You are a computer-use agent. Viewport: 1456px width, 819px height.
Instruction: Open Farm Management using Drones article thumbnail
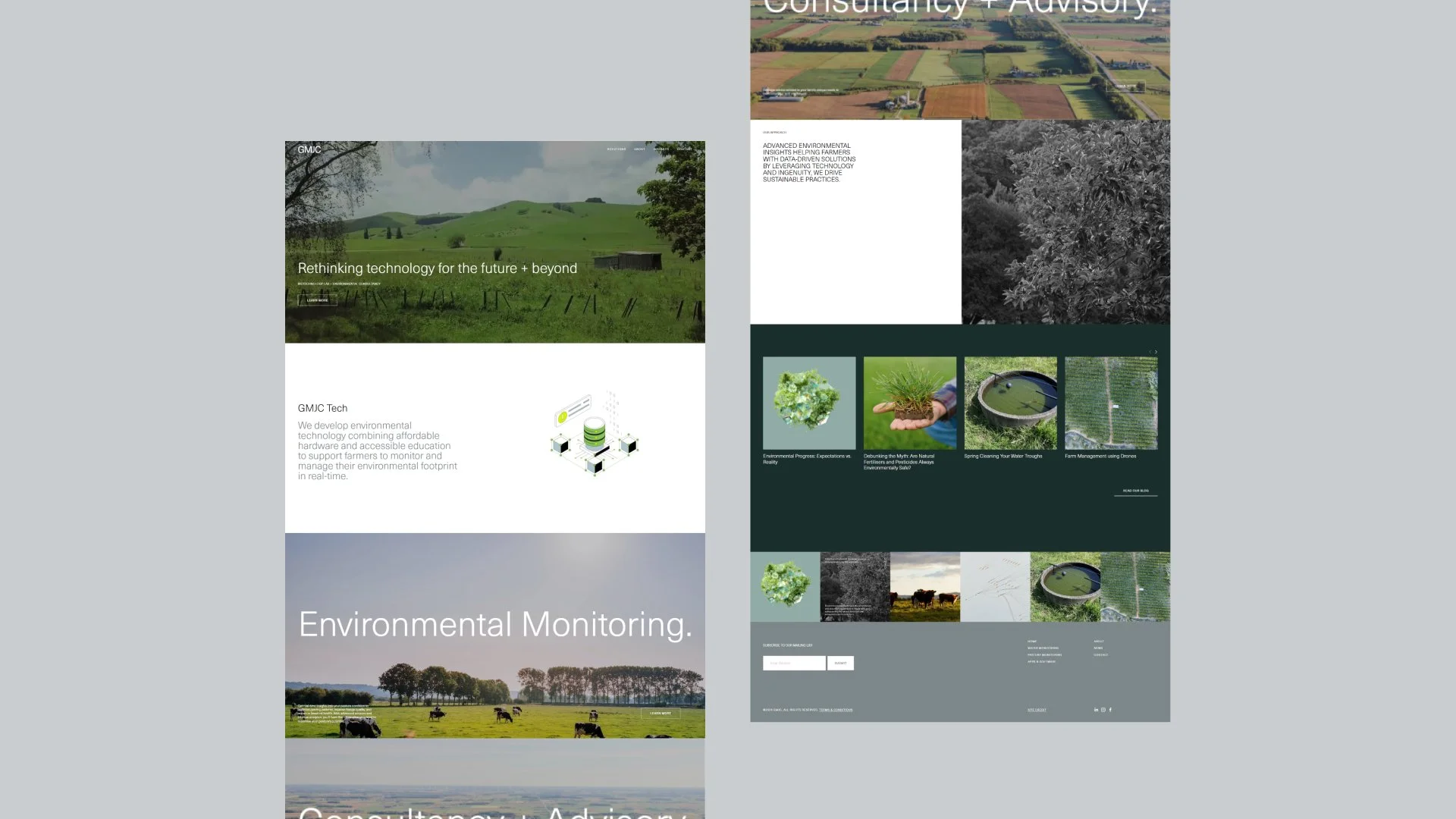coord(1110,403)
